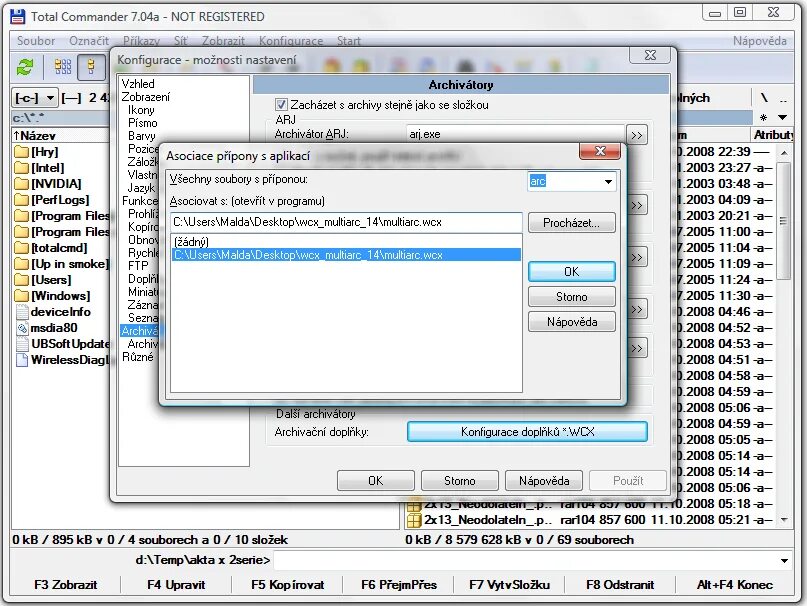This screenshot has height=606, width=807.
Task: Open the command line history dropdown
Action: (784, 560)
